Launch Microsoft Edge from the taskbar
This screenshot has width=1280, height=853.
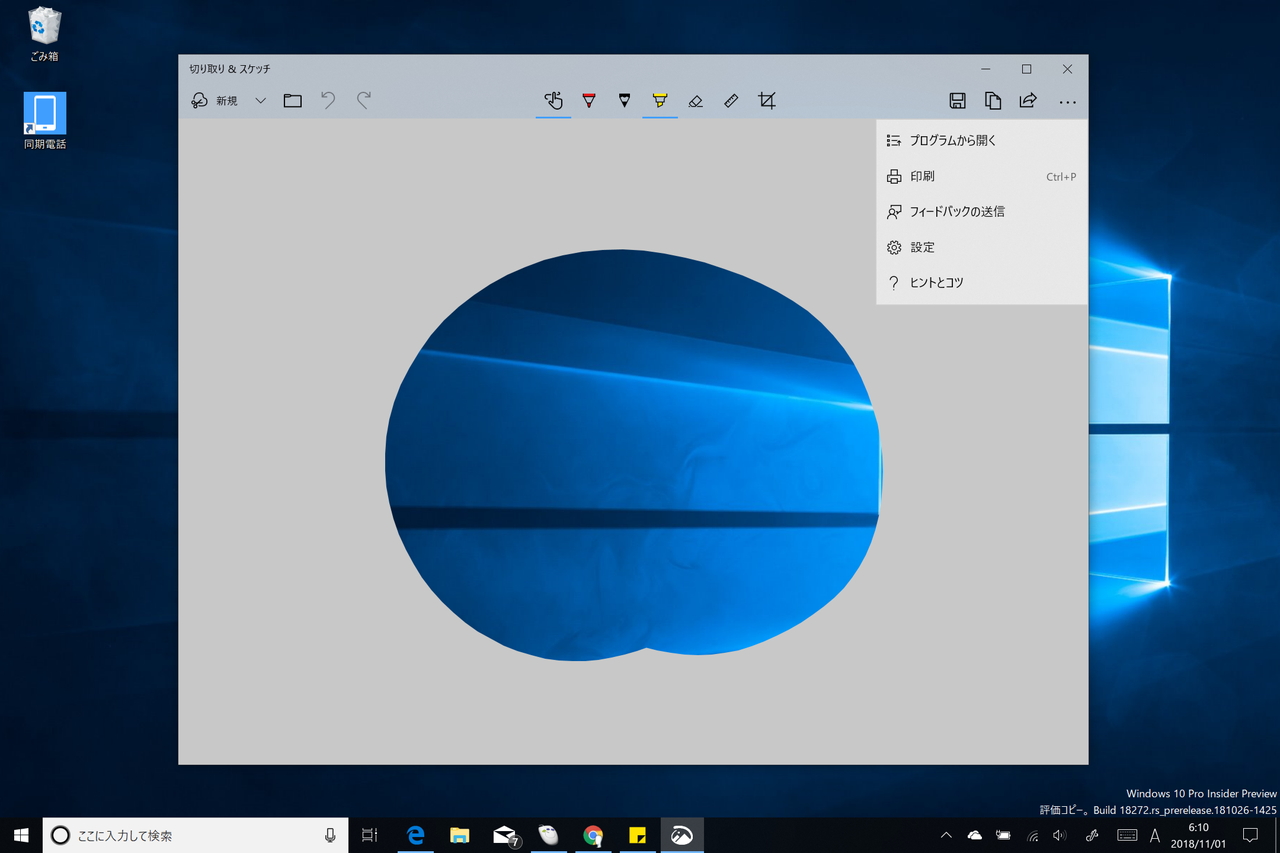pos(415,835)
